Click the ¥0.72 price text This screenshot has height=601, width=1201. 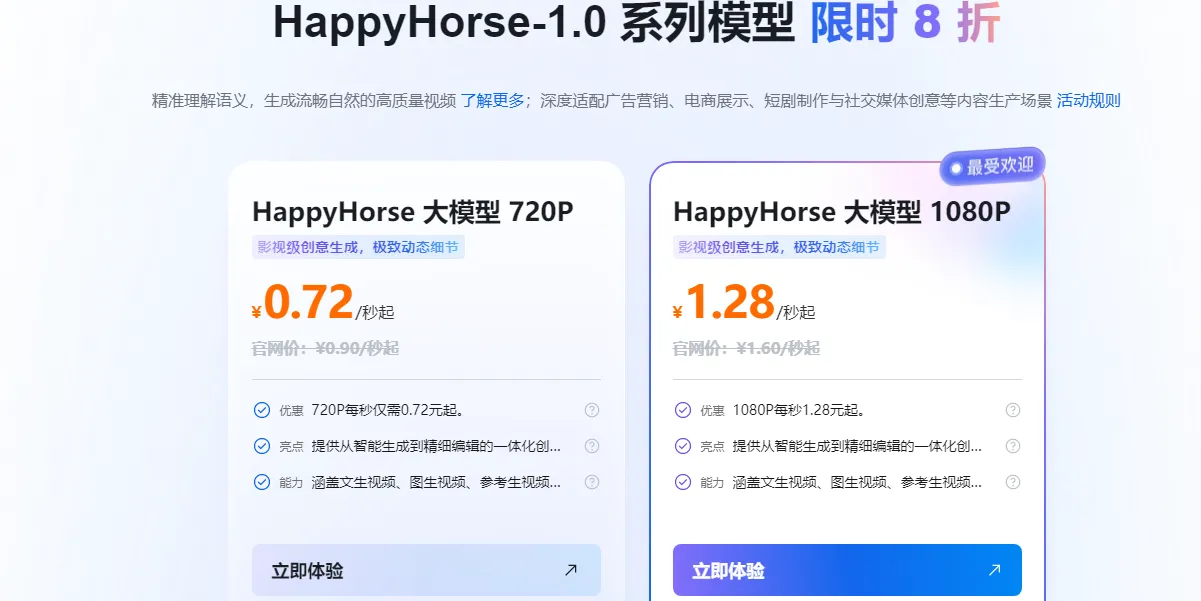[x=303, y=303]
